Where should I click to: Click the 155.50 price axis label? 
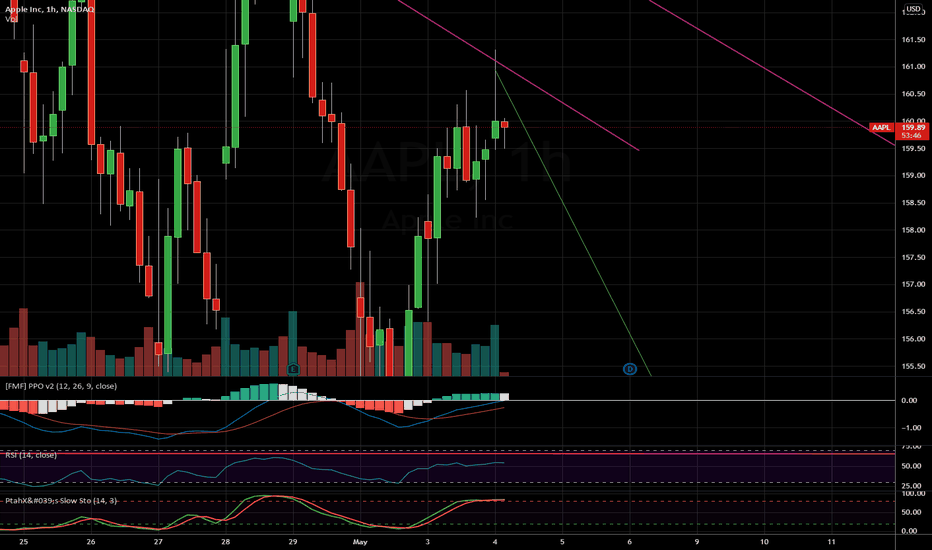tap(913, 366)
